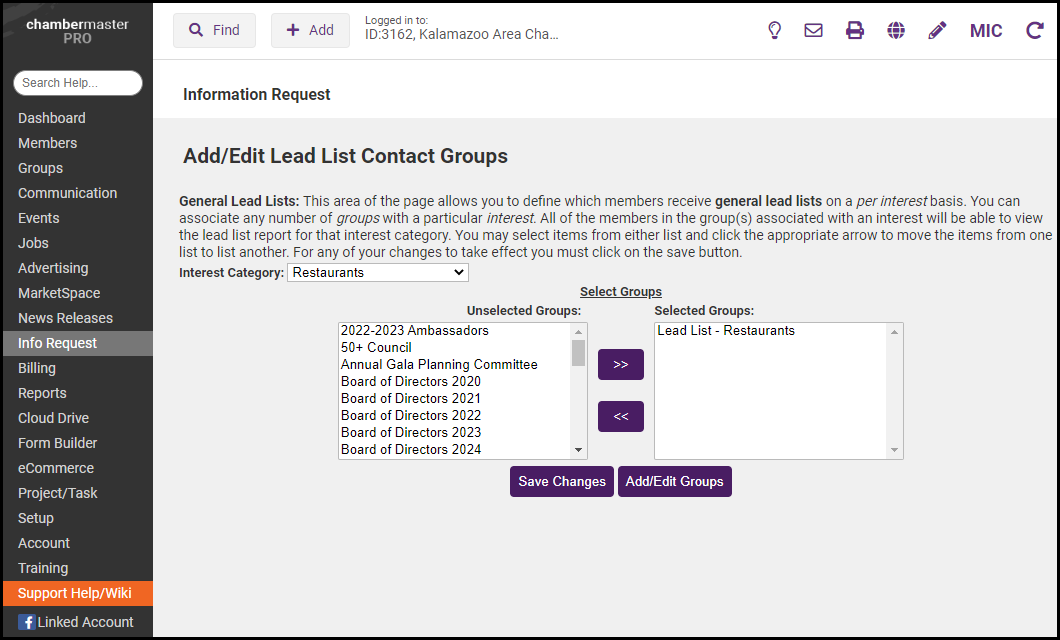The image size is (1060, 640).
Task: Click the globe icon in header
Action: pos(896,30)
